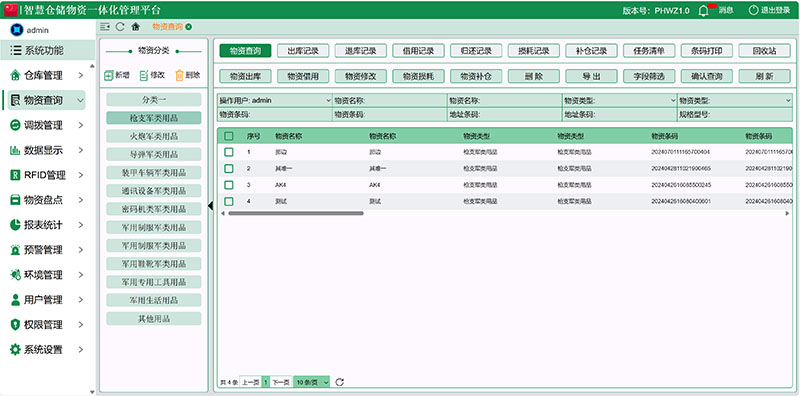This screenshot has height=396, width=800.
Task: Expand the 数据显示 menu chevron
Action: click(81, 151)
